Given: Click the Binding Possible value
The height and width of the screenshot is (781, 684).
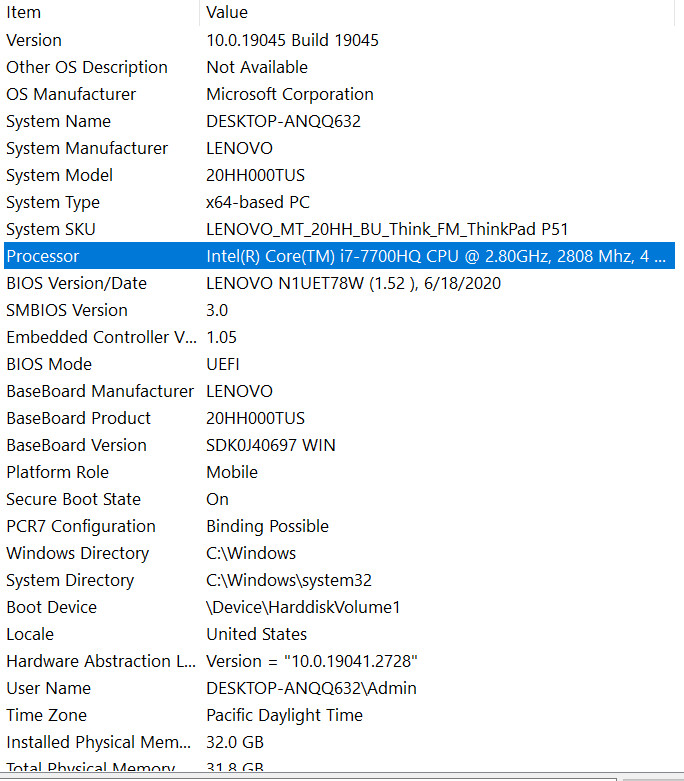Looking at the screenshot, I should coord(268,526).
